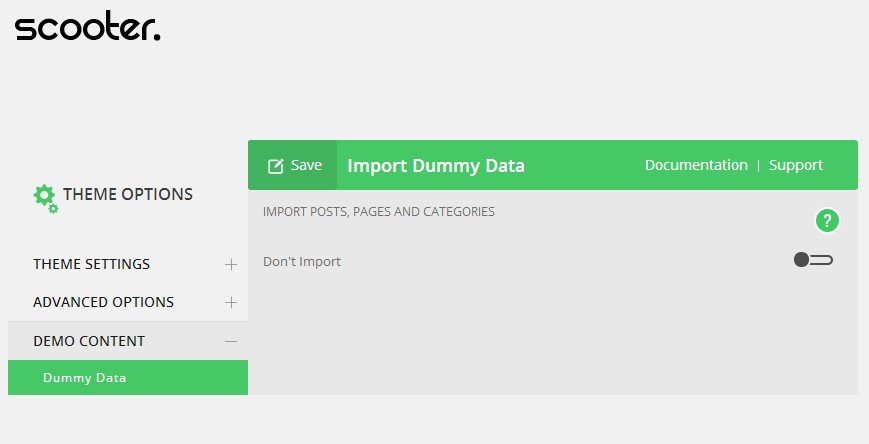Image resolution: width=869 pixels, height=444 pixels.
Task: Click the Theme Options gear icon
Action: click(x=45, y=197)
